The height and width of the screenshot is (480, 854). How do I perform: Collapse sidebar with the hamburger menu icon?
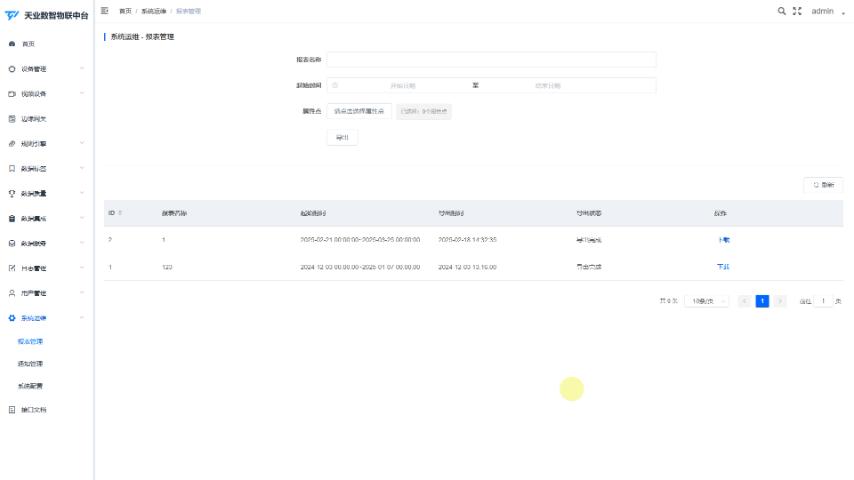pyautogui.click(x=105, y=11)
